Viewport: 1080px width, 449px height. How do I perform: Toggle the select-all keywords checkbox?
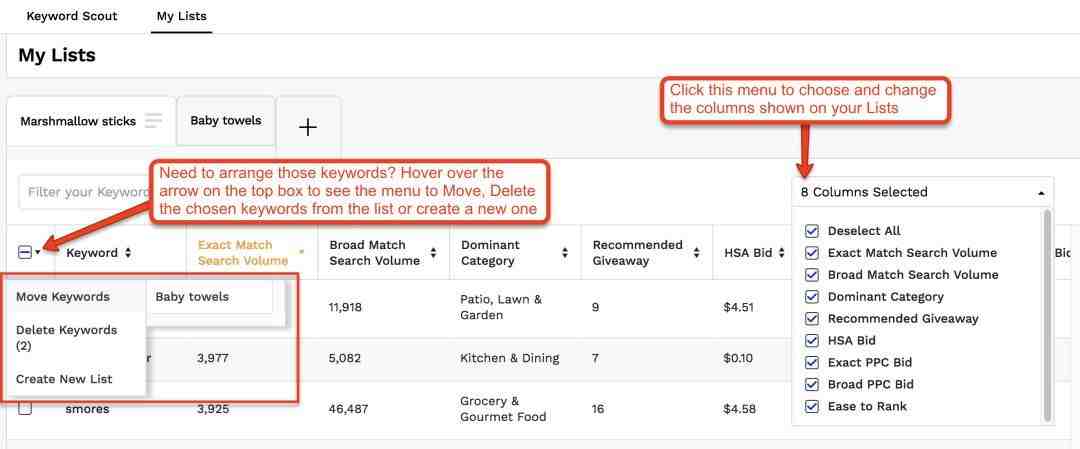25,253
